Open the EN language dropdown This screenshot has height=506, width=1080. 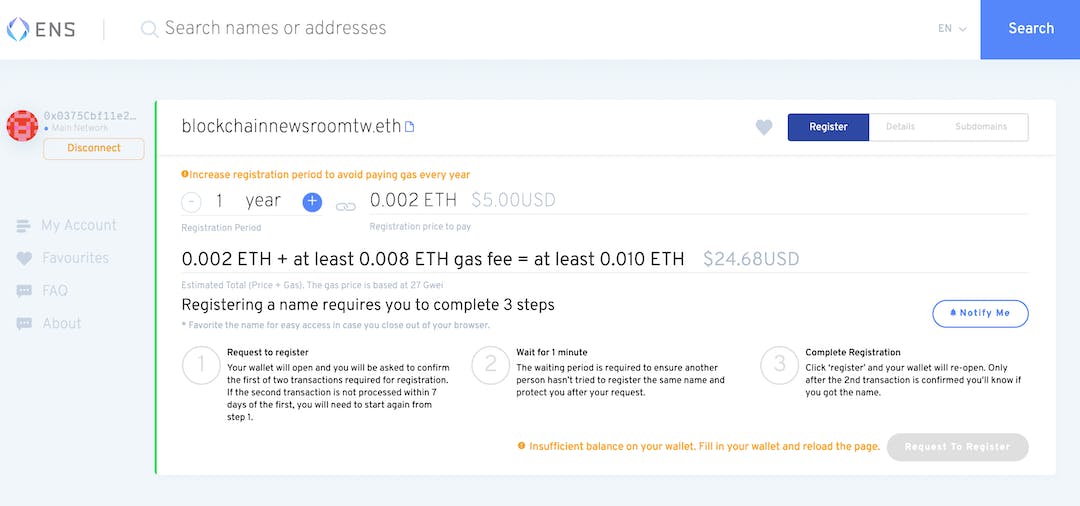coord(952,29)
